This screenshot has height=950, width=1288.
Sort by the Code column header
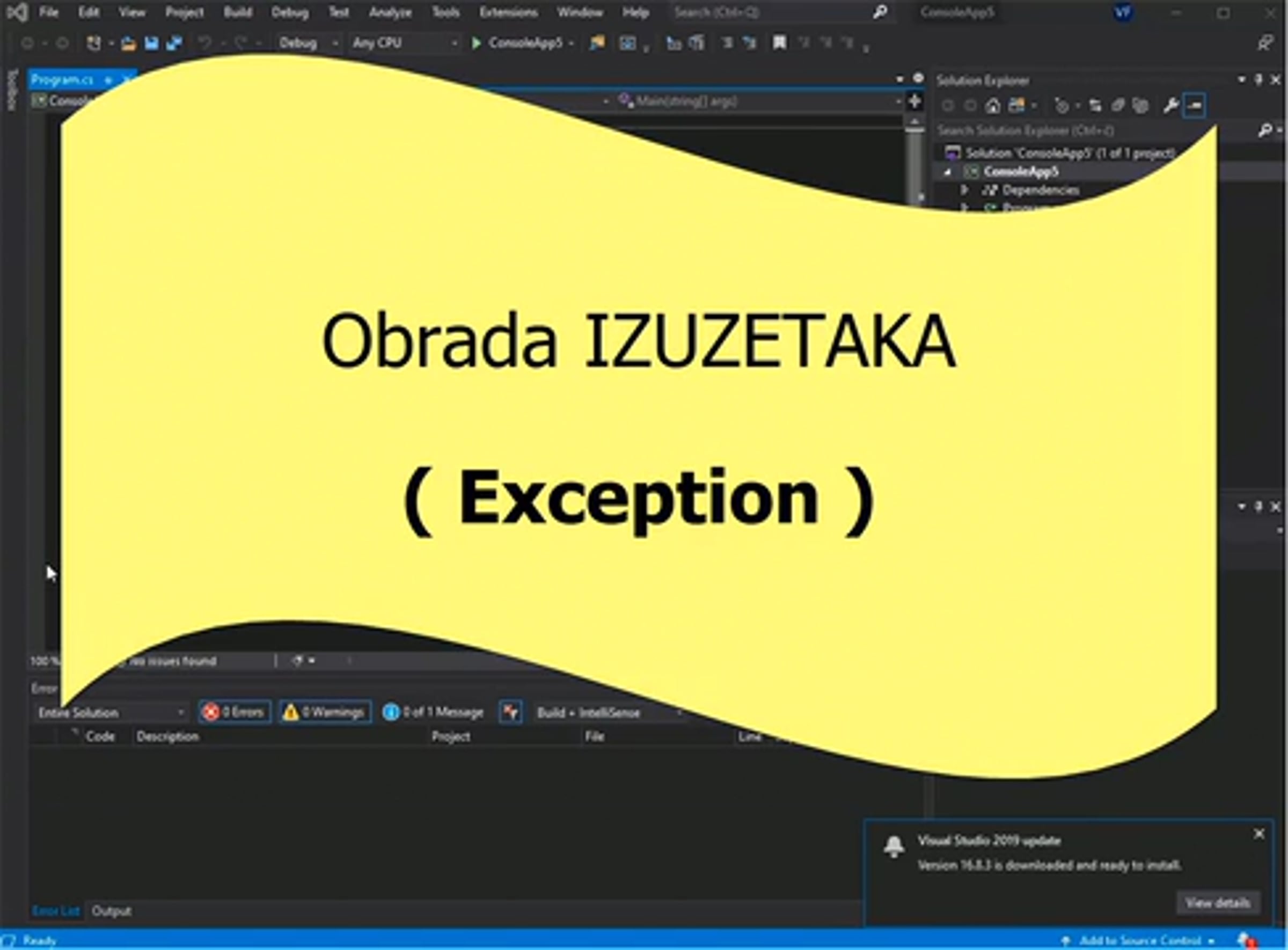100,736
